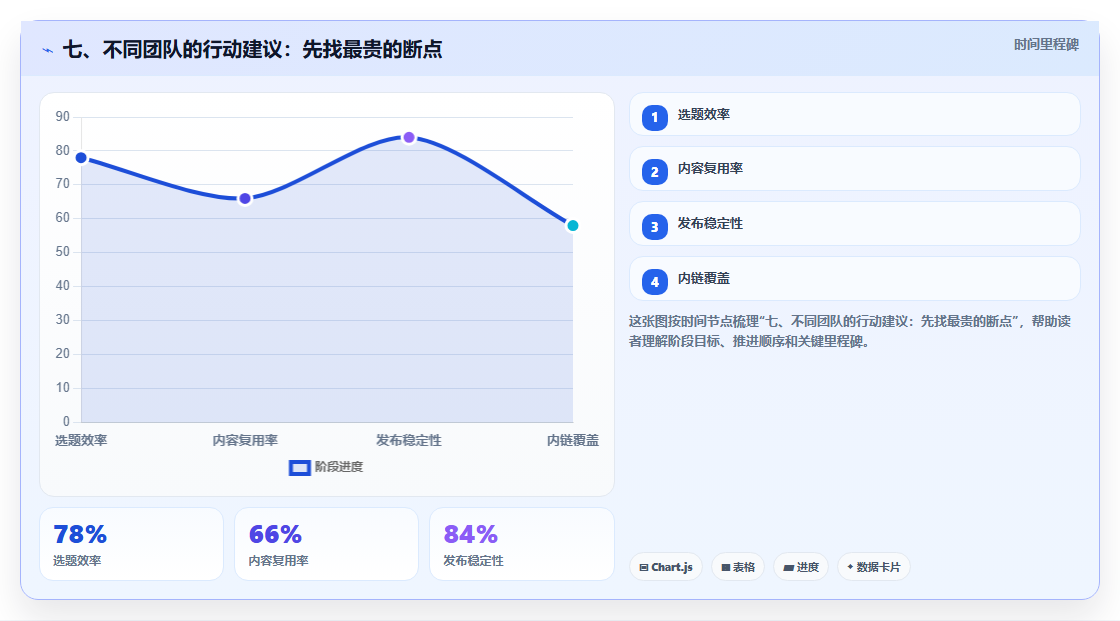Click the 时间里程碑 label in header
Screen dimensions: 1120x621
1046,45
